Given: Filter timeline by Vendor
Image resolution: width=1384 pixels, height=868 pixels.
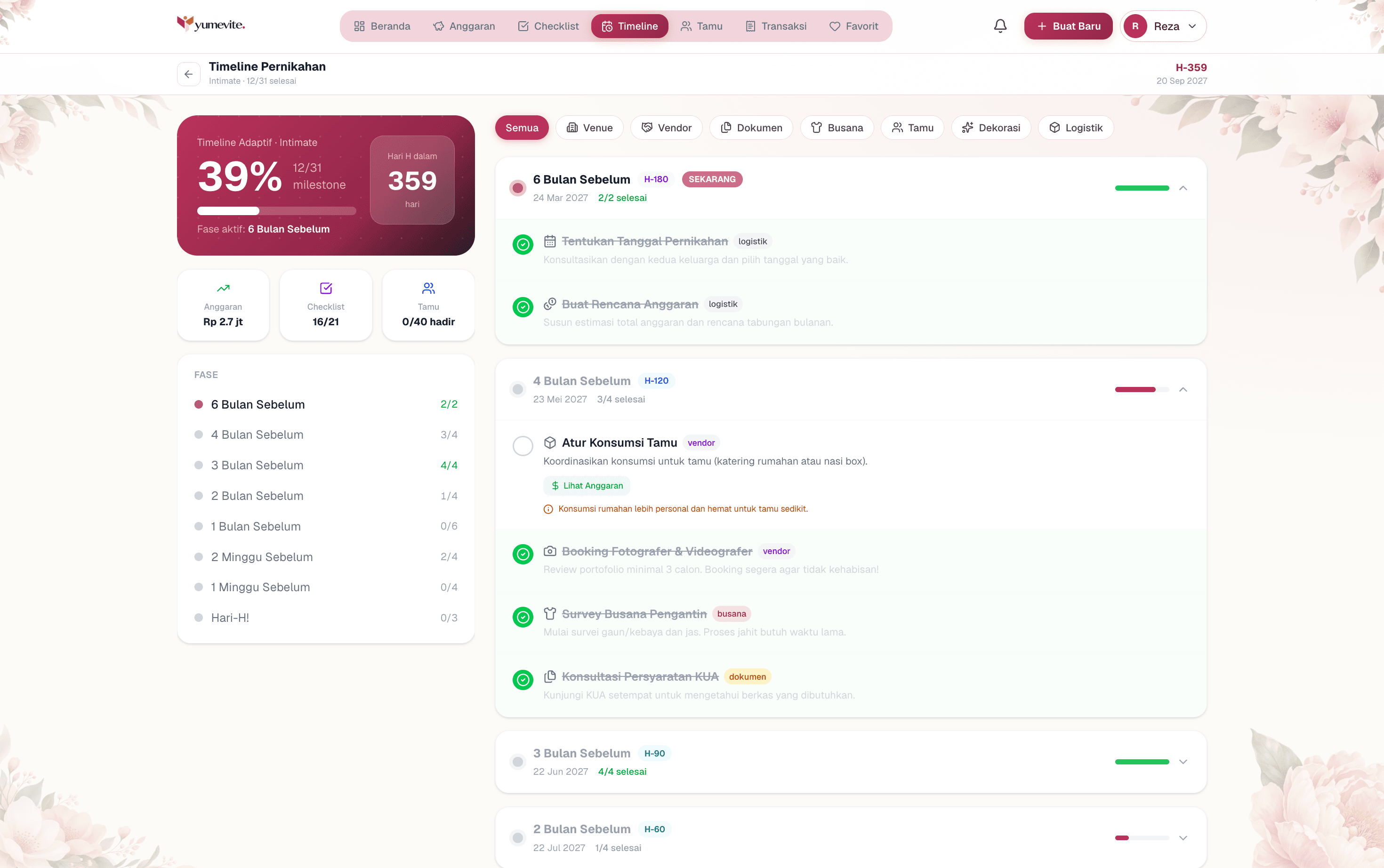Looking at the screenshot, I should click(667, 128).
